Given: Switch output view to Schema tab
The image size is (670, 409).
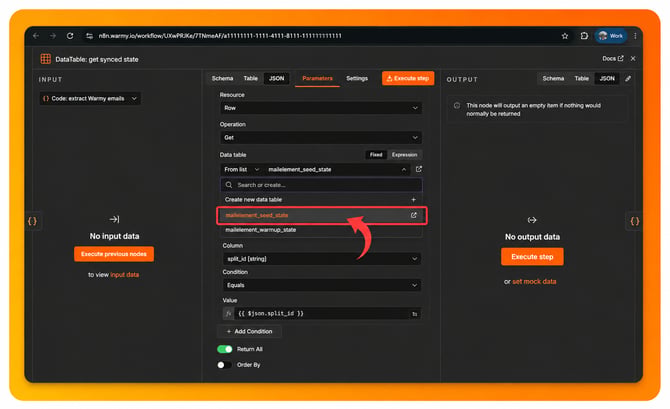Looking at the screenshot, I should click(553, 79).
